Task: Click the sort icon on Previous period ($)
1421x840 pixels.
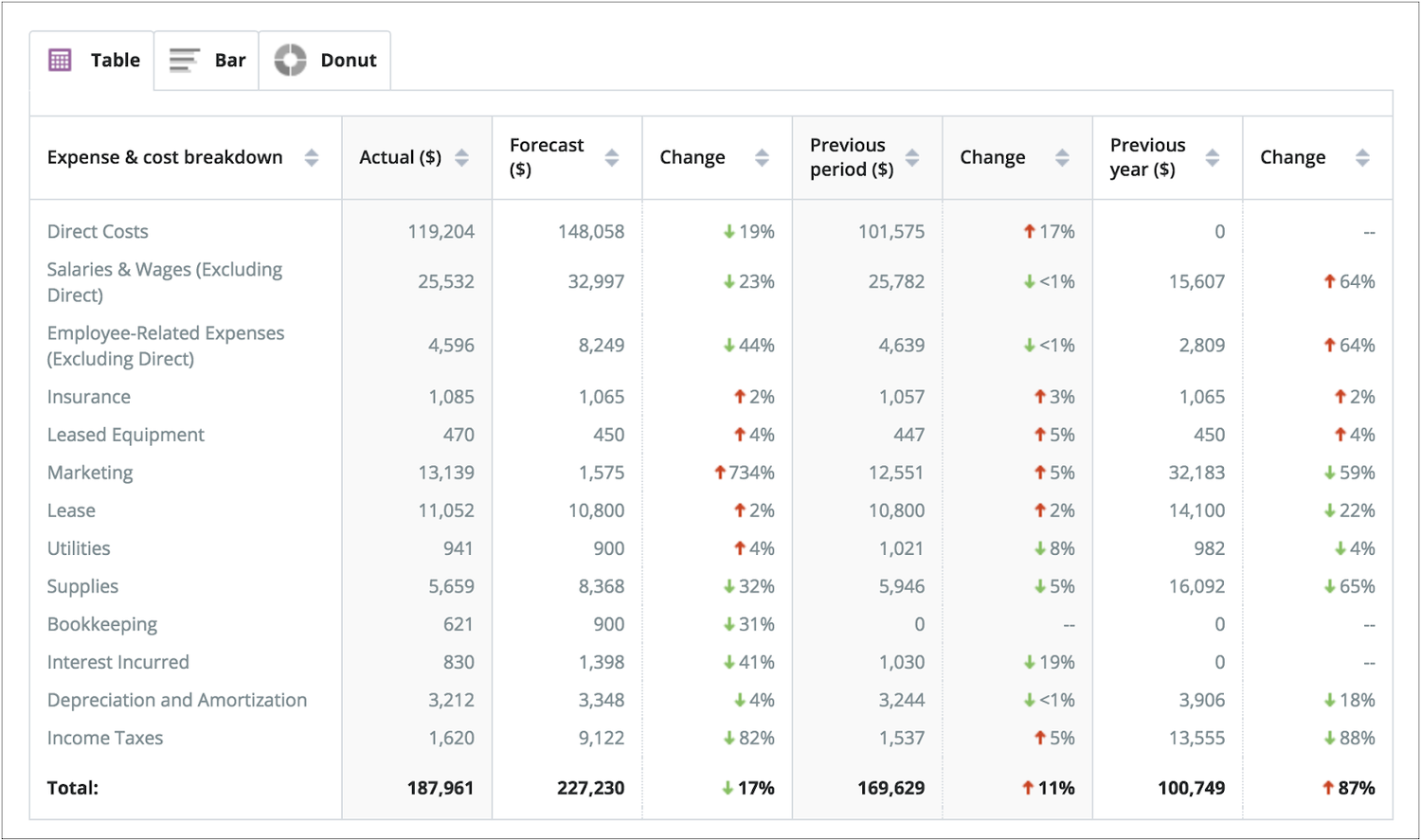Action: pyautogui.click(x=912, y=158)
